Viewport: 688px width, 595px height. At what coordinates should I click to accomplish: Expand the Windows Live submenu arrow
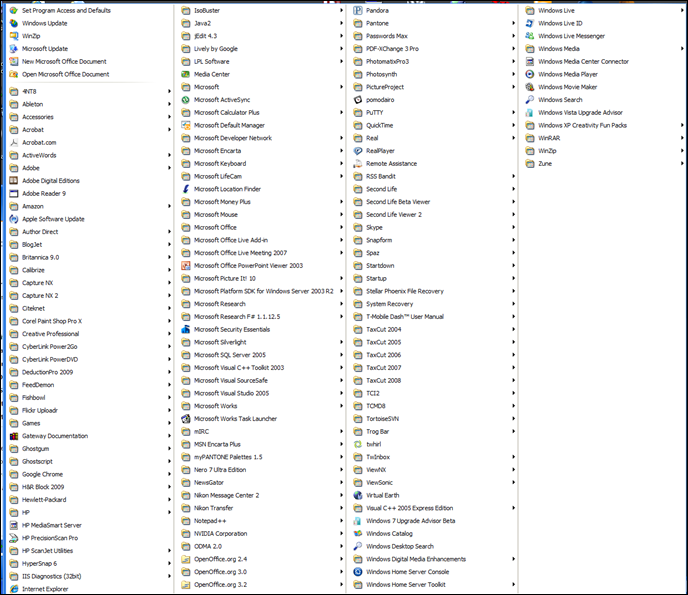coord(683,10)
